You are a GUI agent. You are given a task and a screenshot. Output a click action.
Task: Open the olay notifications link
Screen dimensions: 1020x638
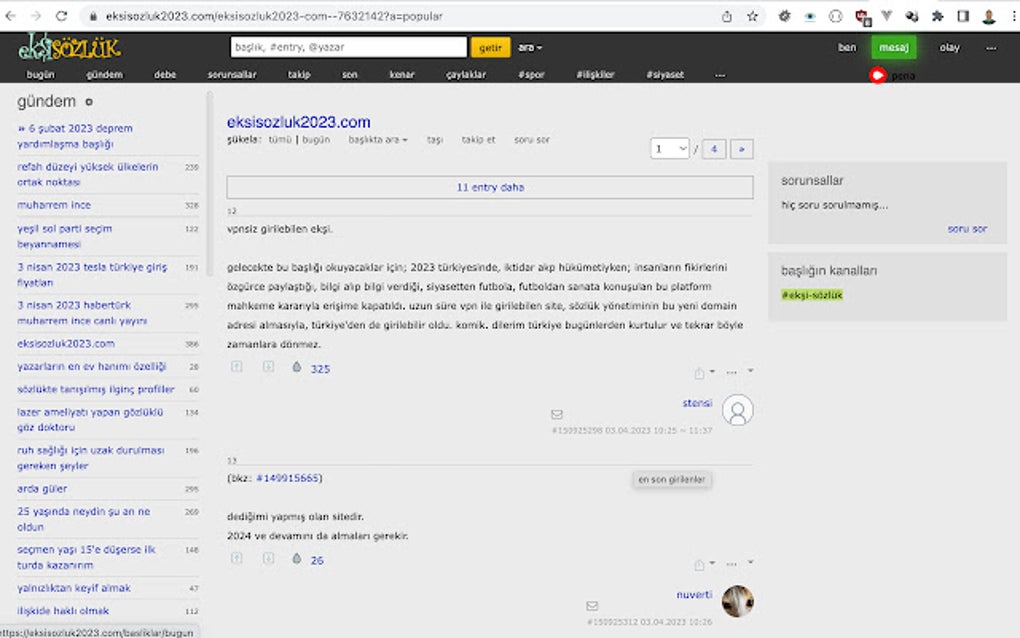[x=949, y=47]
